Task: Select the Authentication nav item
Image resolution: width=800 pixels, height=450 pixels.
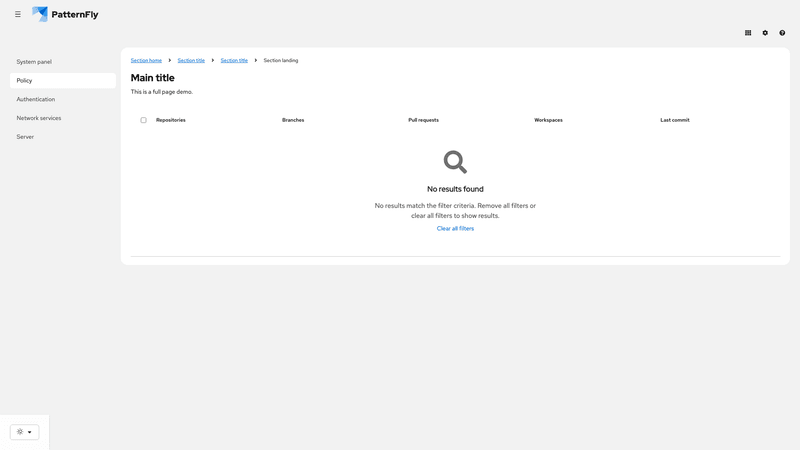Action: point(63,99)
